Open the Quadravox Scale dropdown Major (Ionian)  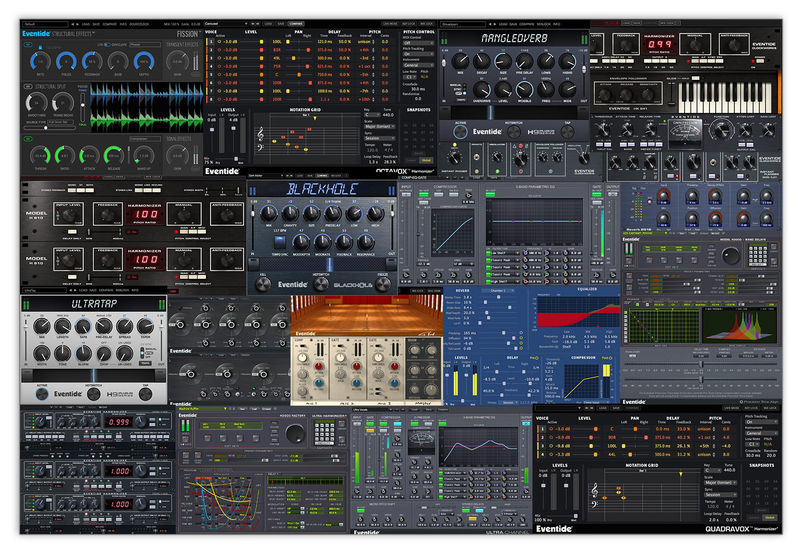pyautogui.click(x=720, y=483)
